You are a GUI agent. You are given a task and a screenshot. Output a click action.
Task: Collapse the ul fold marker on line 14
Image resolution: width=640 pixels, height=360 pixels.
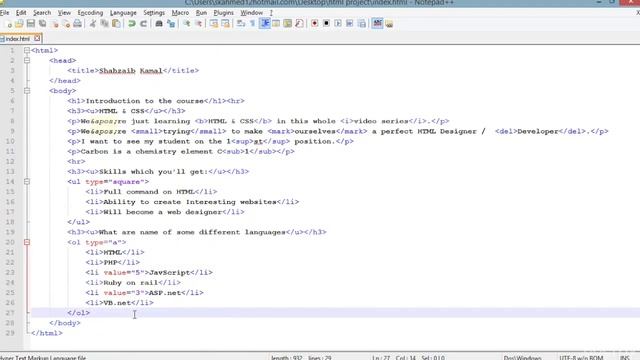(27, 181)
